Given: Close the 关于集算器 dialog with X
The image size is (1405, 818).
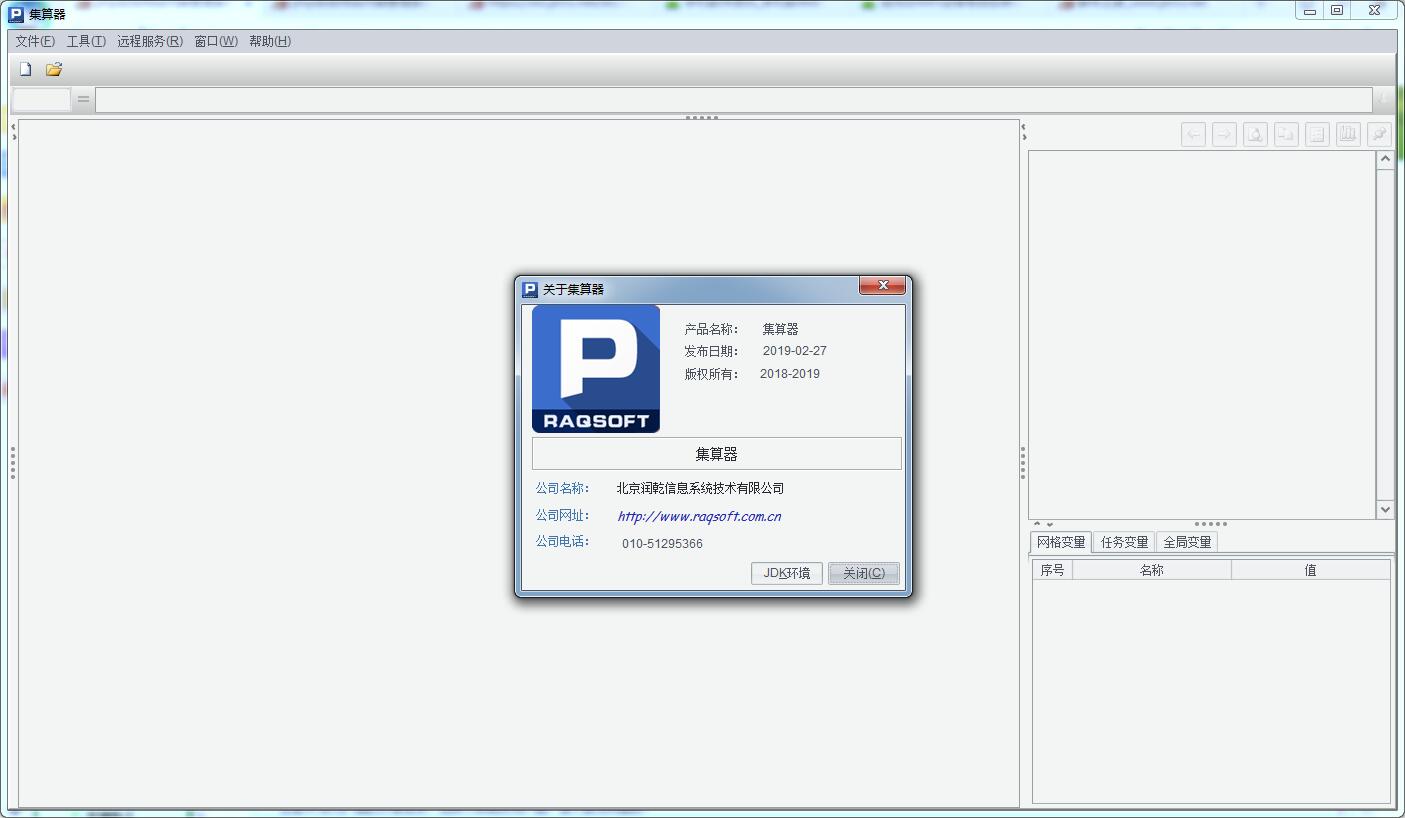Looking at the screenshot, I should (882, 286).
